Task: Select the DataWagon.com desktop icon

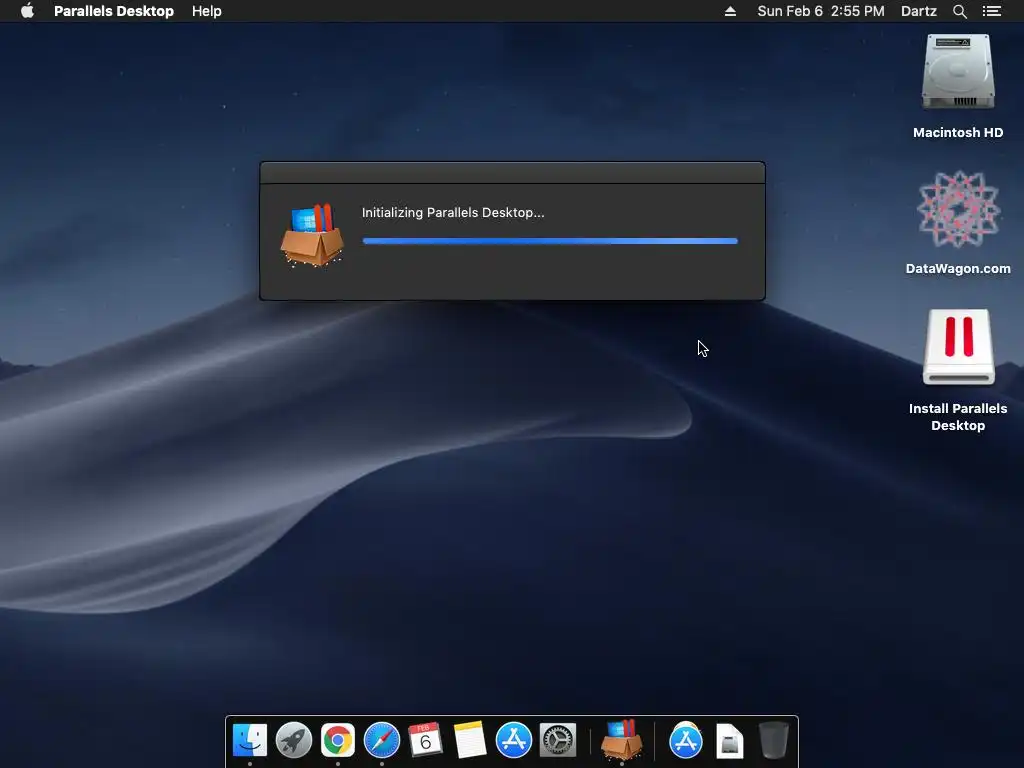Action: (x=958, y=209)
